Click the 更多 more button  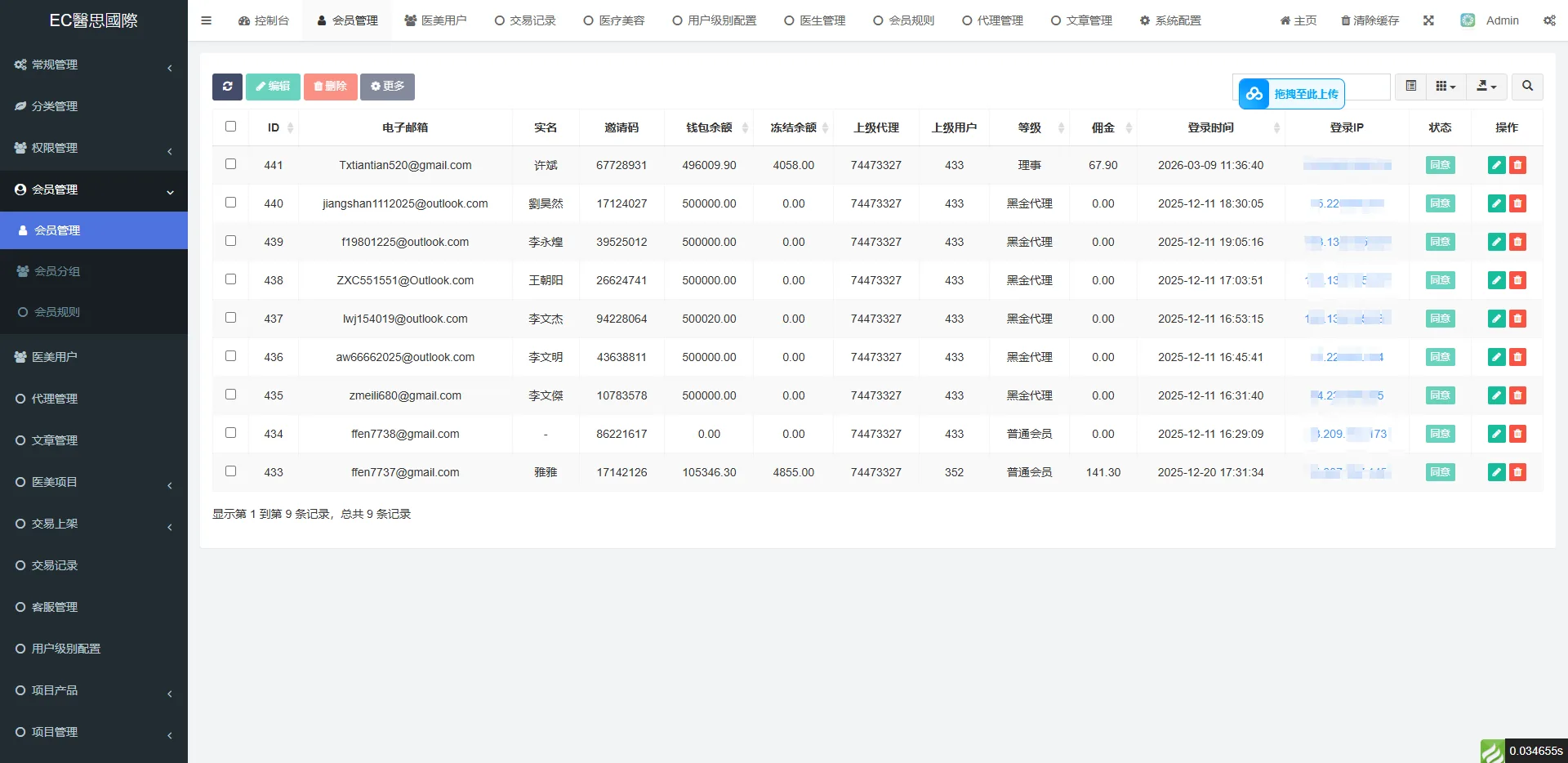coord(387,87)
